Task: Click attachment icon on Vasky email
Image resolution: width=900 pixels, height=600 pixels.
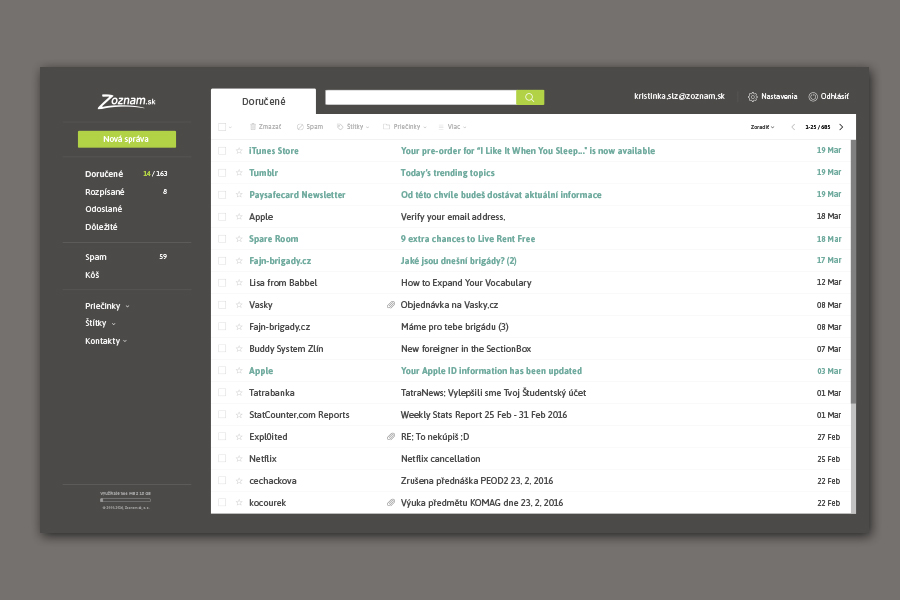Action: (391, 305)
